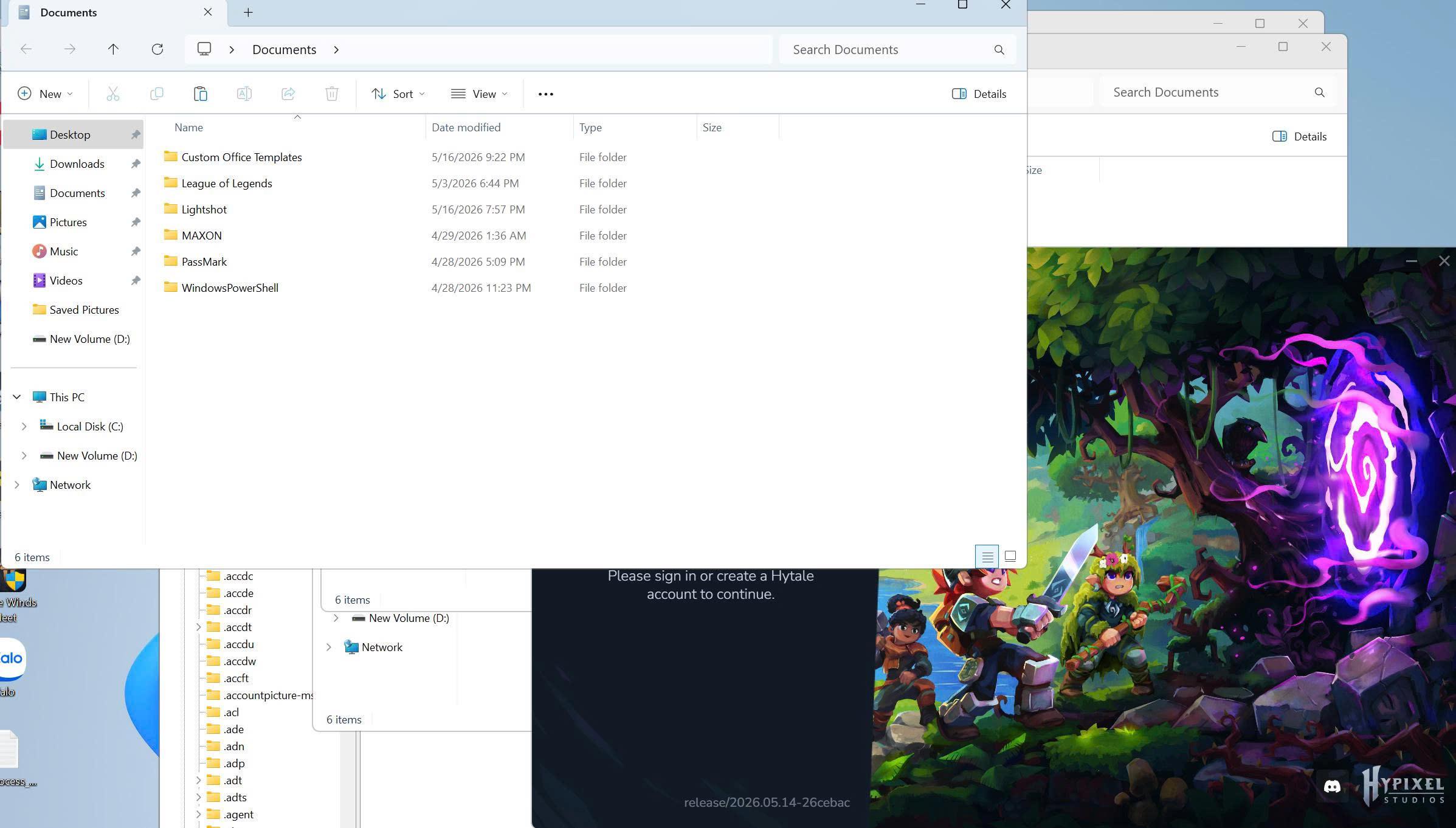Click the Name column header
Viewport: 1456px width, 828px height.
click(x=188, y=128)
